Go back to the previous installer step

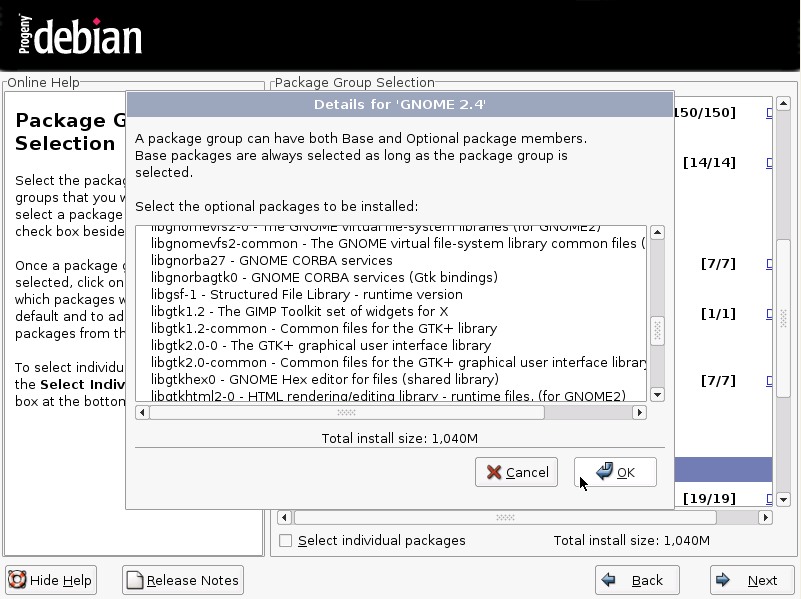point(636,580)
